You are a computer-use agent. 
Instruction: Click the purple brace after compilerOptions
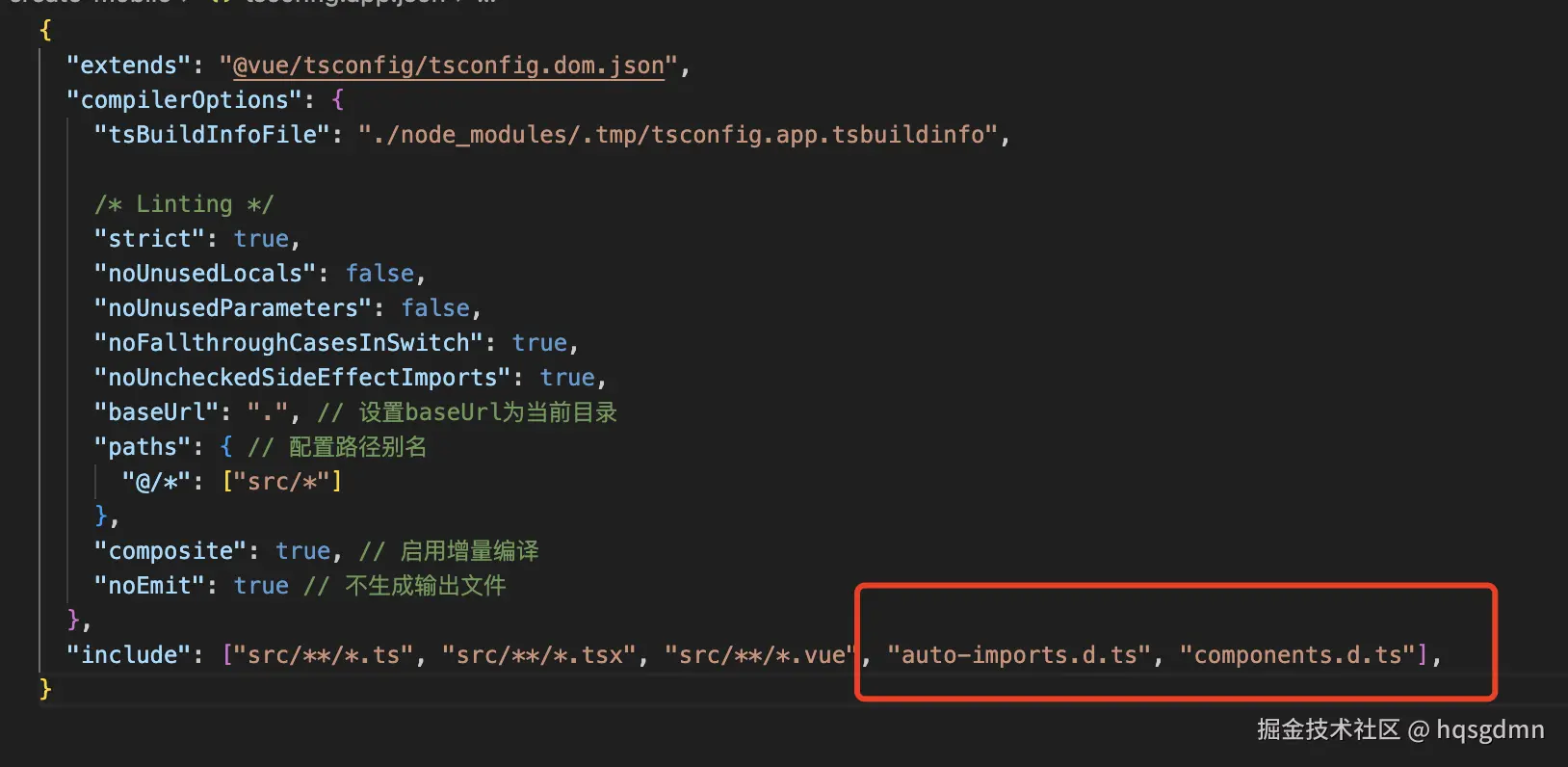coord(337,100)
